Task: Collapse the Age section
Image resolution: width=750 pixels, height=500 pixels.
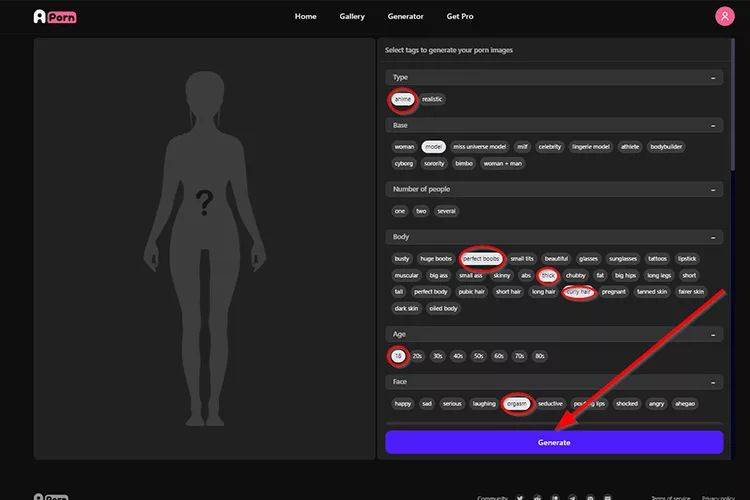Action: coord(713,335)
